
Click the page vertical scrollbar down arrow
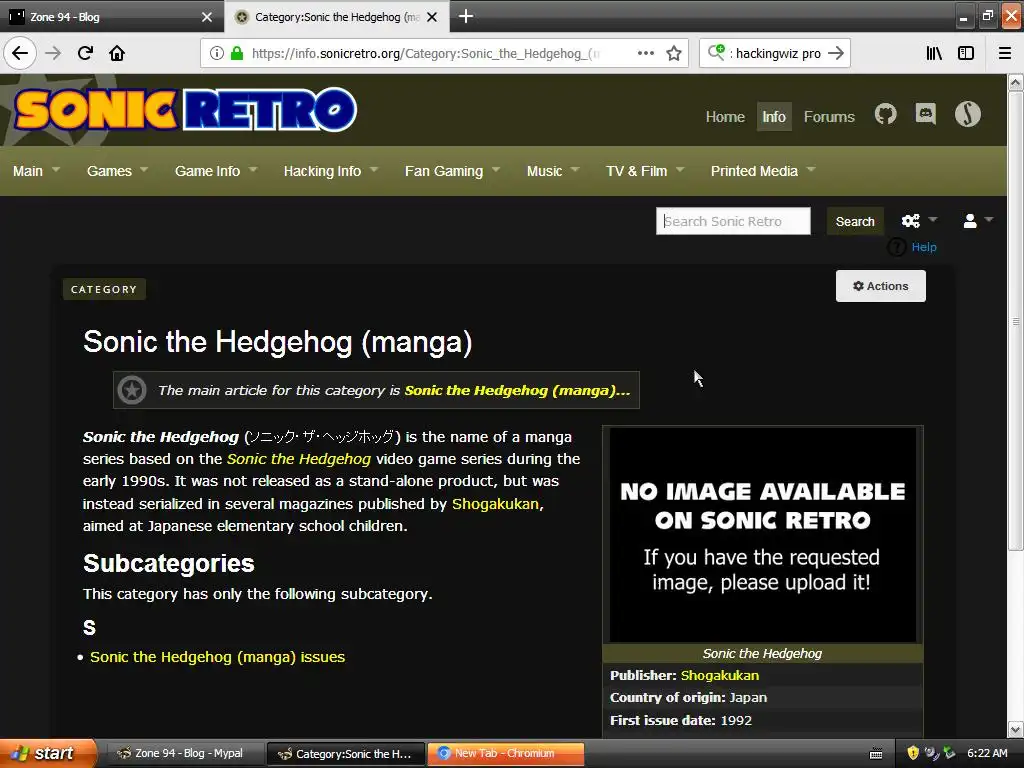1016,729
